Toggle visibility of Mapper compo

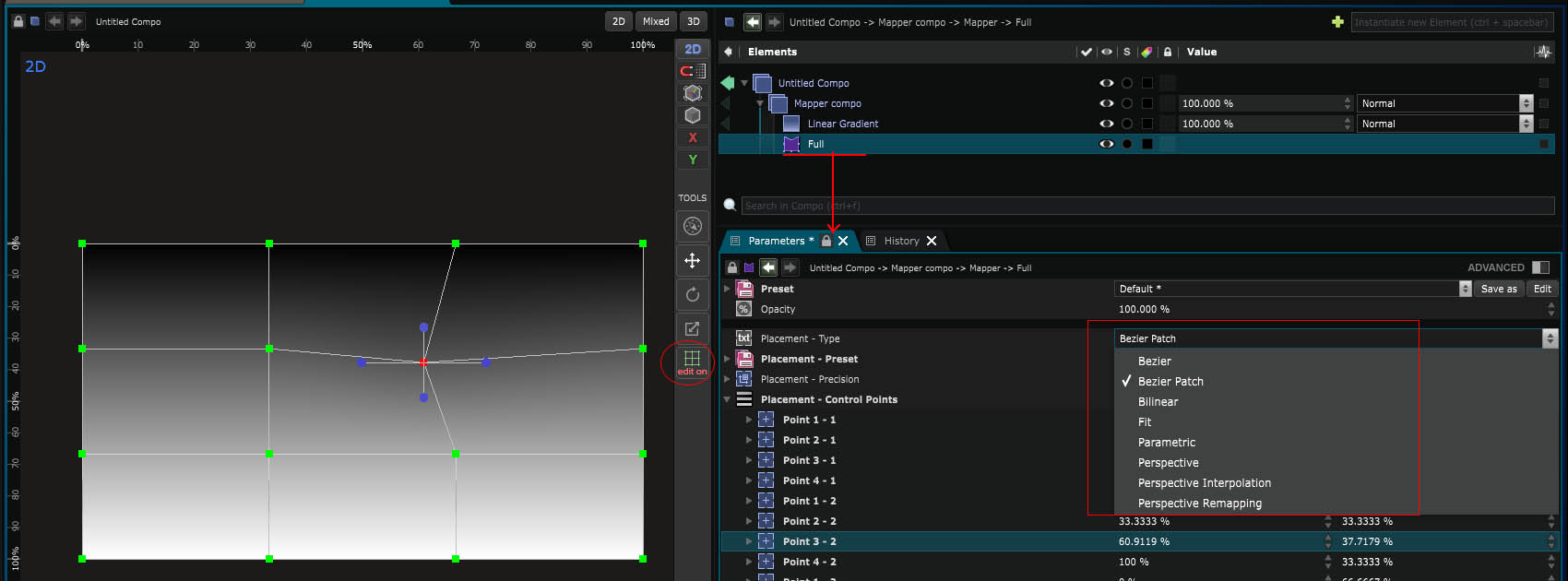1106,103
